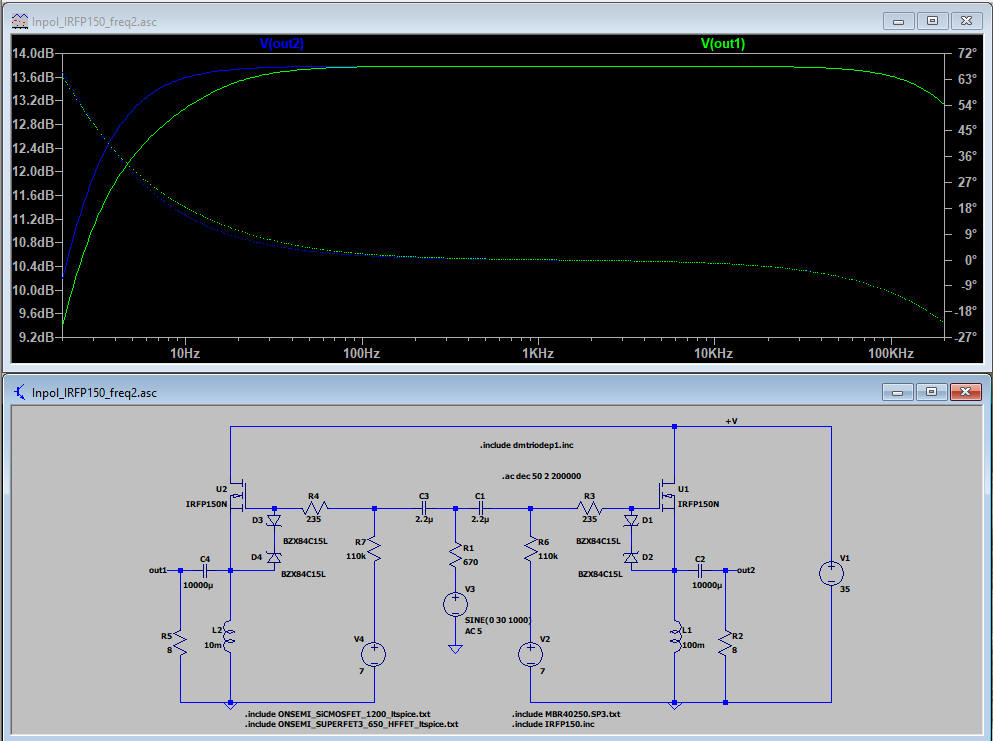Close the plot window
The image size is (993, 741).
click(x=966, y=21)
